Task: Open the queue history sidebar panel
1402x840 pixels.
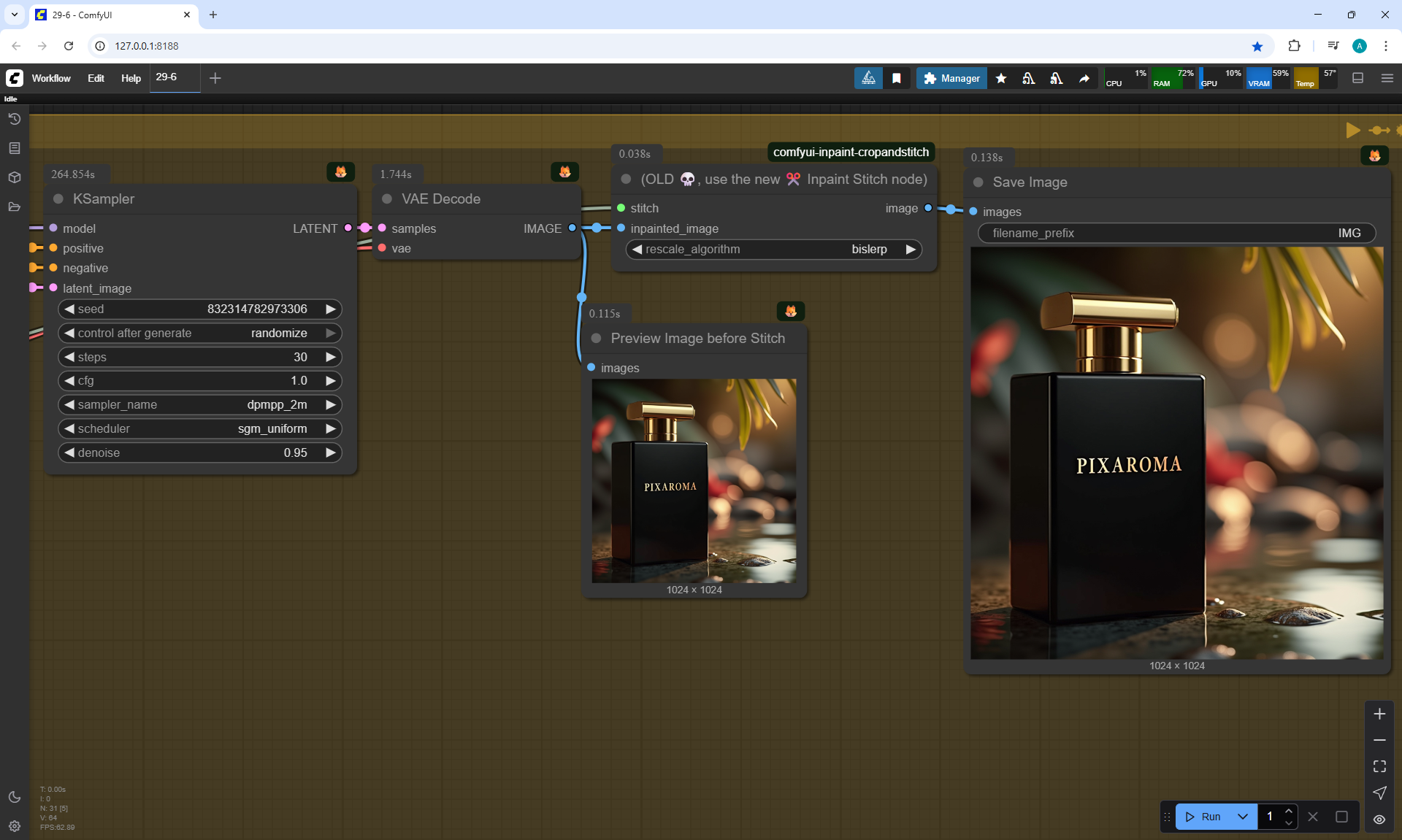Action: 14,119
